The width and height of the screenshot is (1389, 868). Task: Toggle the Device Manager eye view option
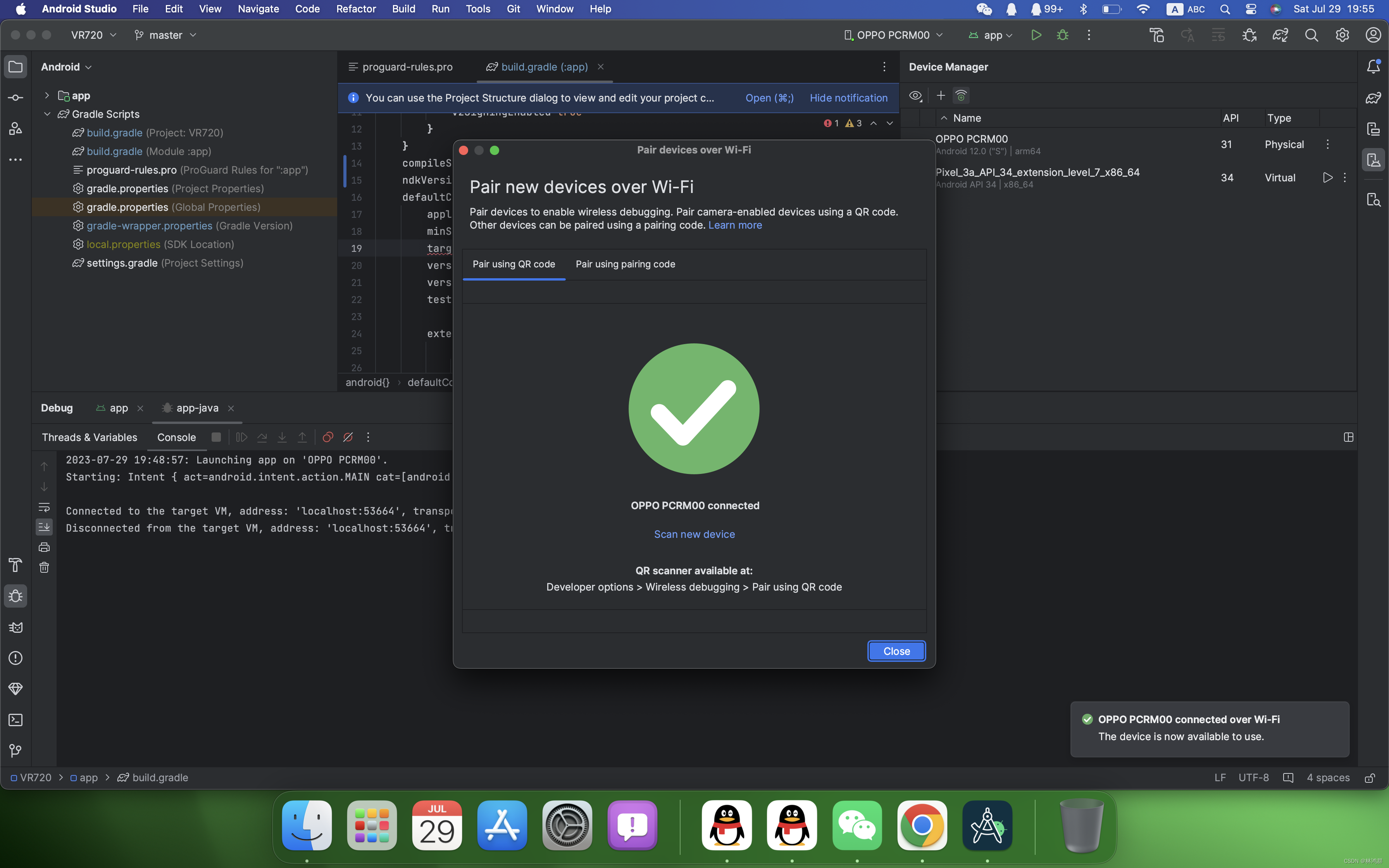(915, 95)
